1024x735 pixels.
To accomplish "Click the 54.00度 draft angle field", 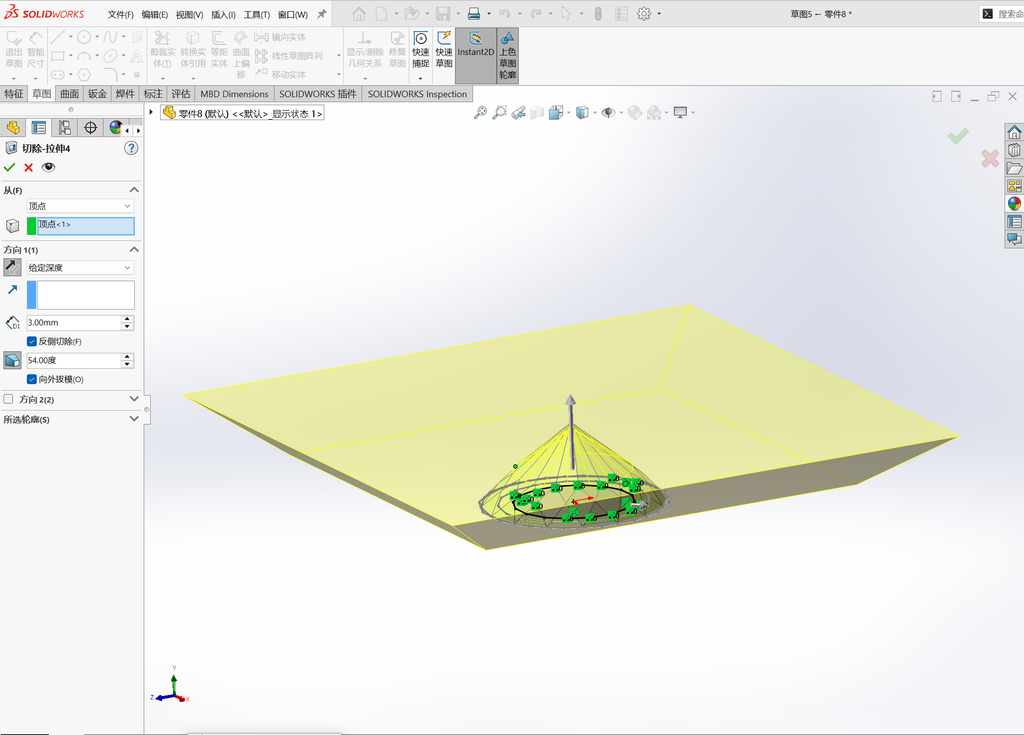I will click(x=73, y=360).
